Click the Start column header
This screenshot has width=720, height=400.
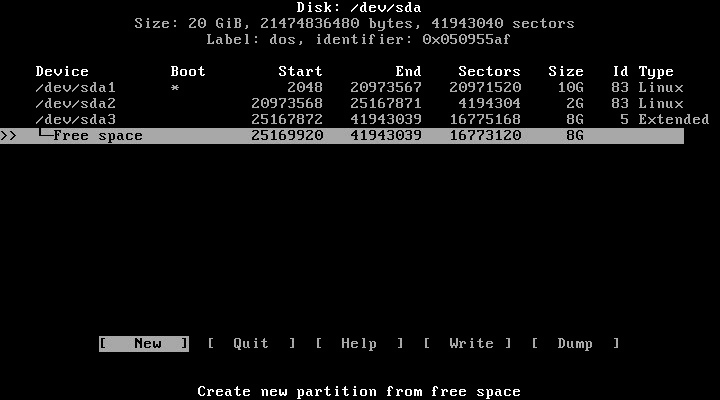click(x=300, y=72)
